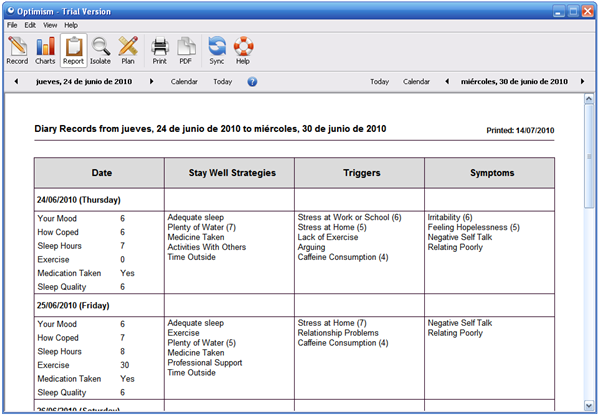Click 'Lack of Exercise' trigger
The height and width of the screenshot is (415, 599).
(328, 237)
